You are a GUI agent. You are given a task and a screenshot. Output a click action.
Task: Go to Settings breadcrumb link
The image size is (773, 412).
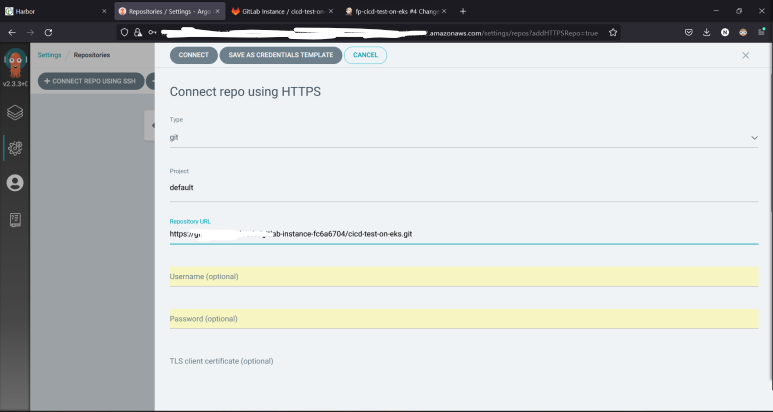tap(49, 55)
